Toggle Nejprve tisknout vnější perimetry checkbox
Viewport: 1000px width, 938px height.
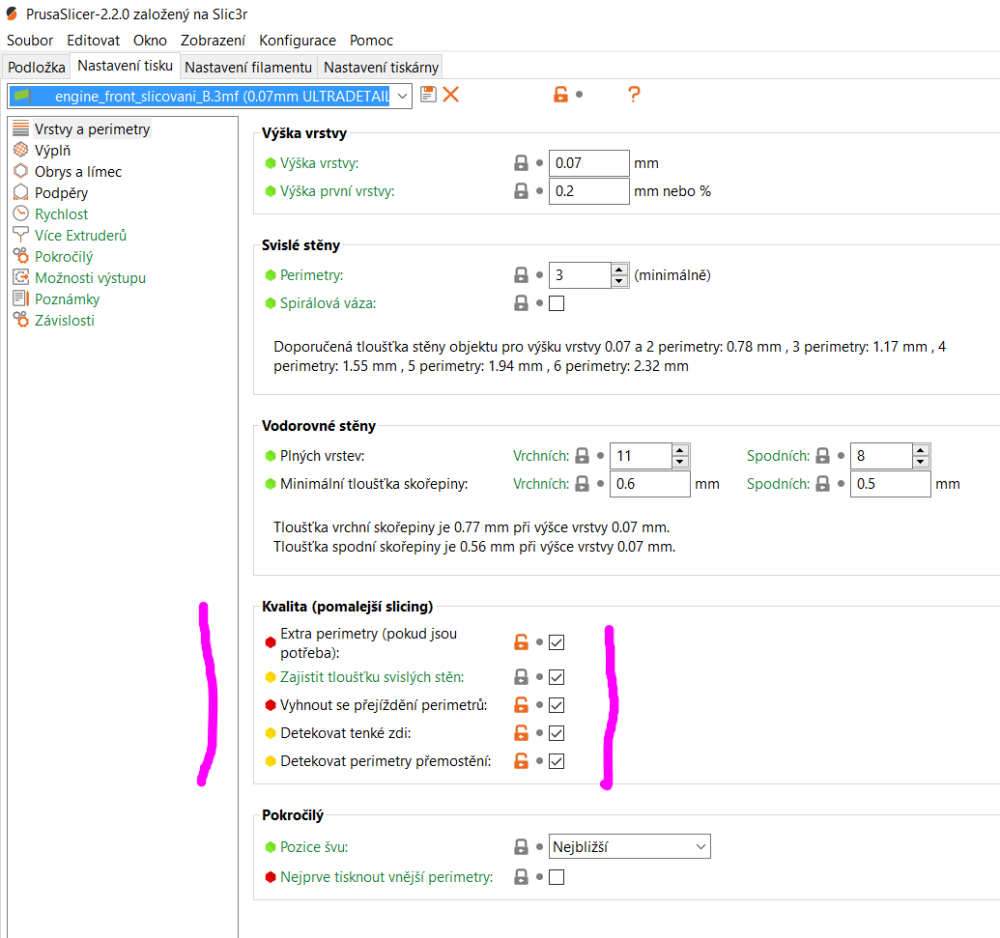(557, 877)
